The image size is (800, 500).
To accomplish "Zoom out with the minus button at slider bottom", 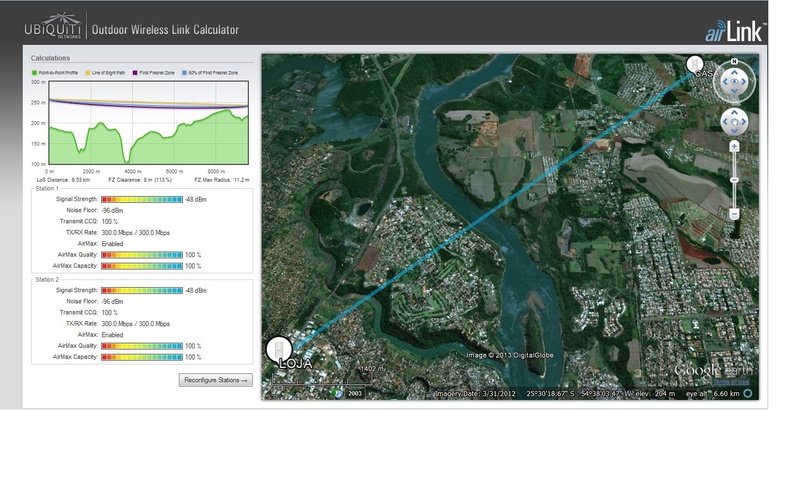I will [734, 214].
